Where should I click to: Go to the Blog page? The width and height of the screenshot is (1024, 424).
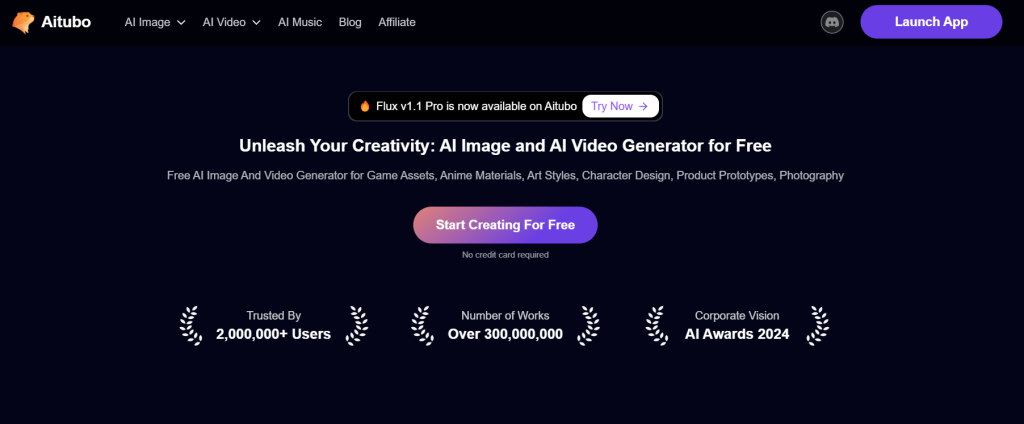[x=350, y=22]
